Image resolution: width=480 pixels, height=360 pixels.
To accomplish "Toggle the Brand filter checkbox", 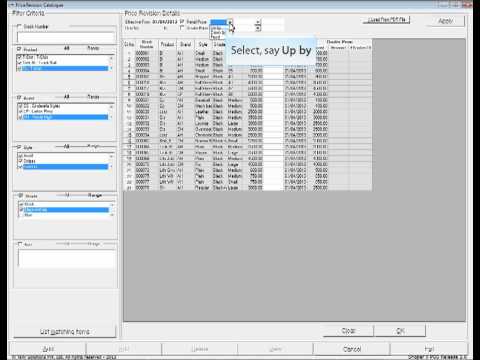I will tap(19, 98).
